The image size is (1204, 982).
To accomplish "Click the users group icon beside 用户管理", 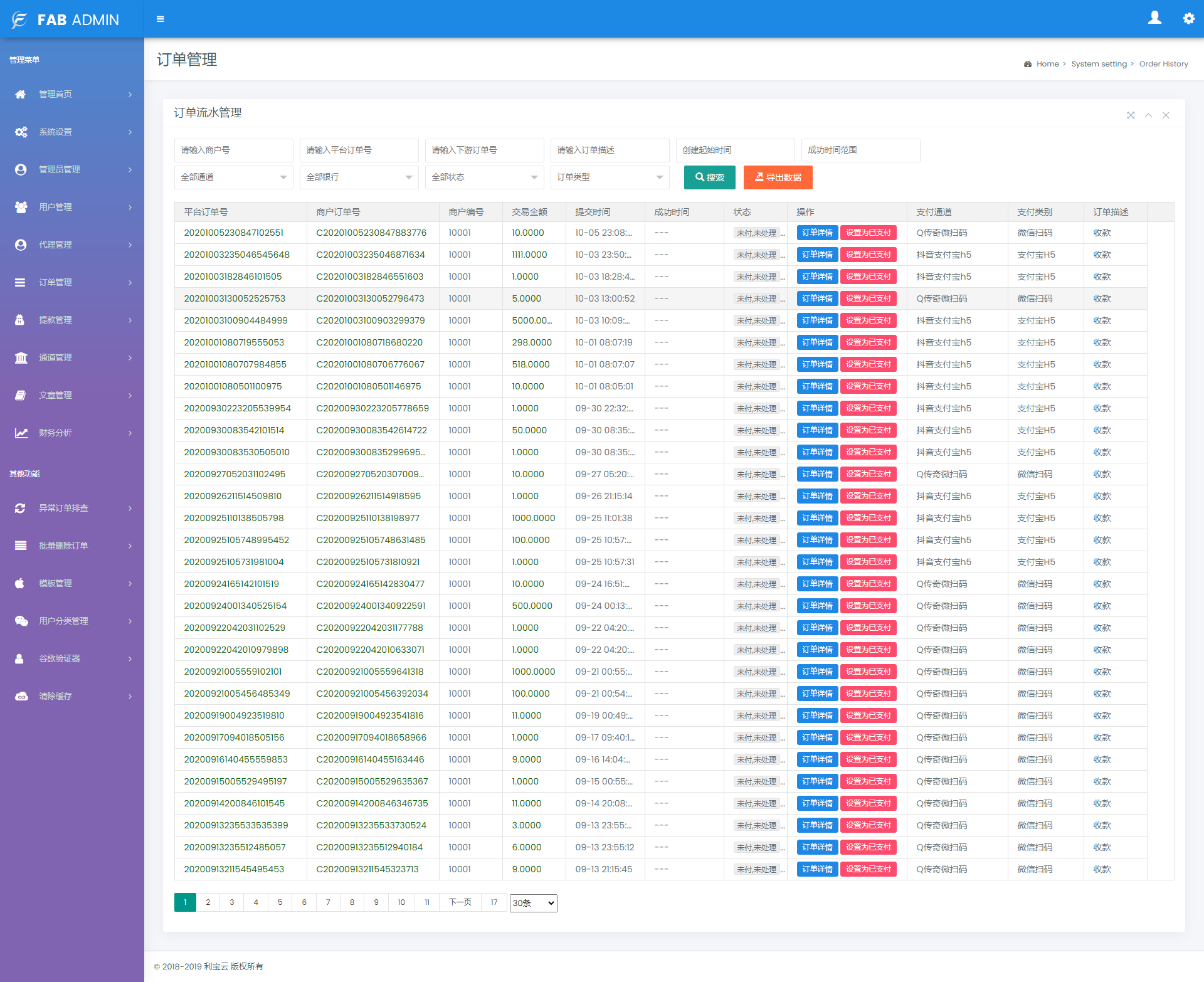I will pos(21,207).
